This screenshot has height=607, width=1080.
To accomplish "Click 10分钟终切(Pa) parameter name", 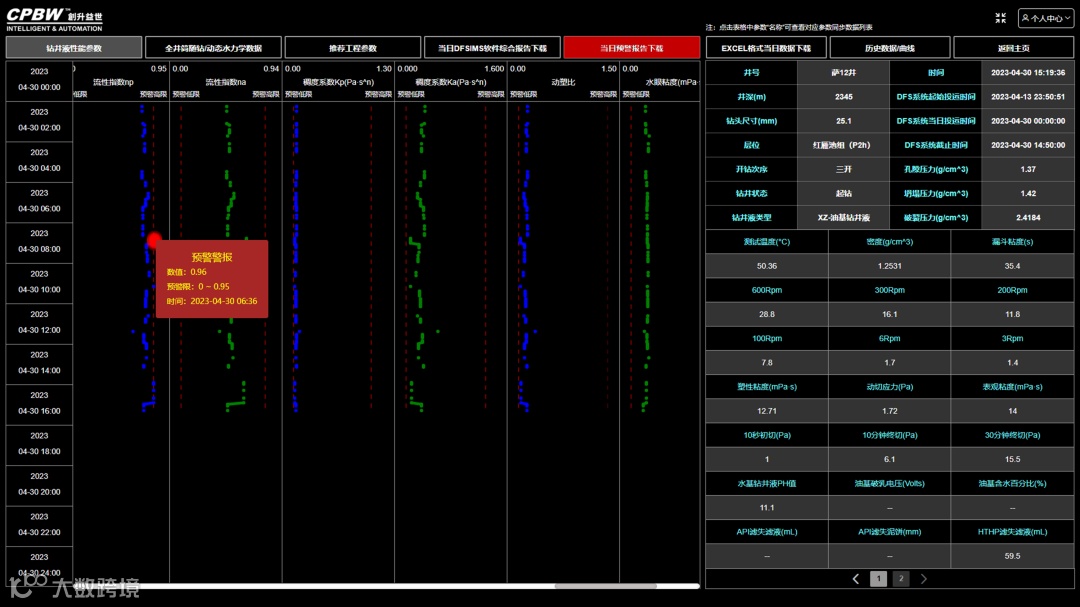I will click(x=890, y=435).
